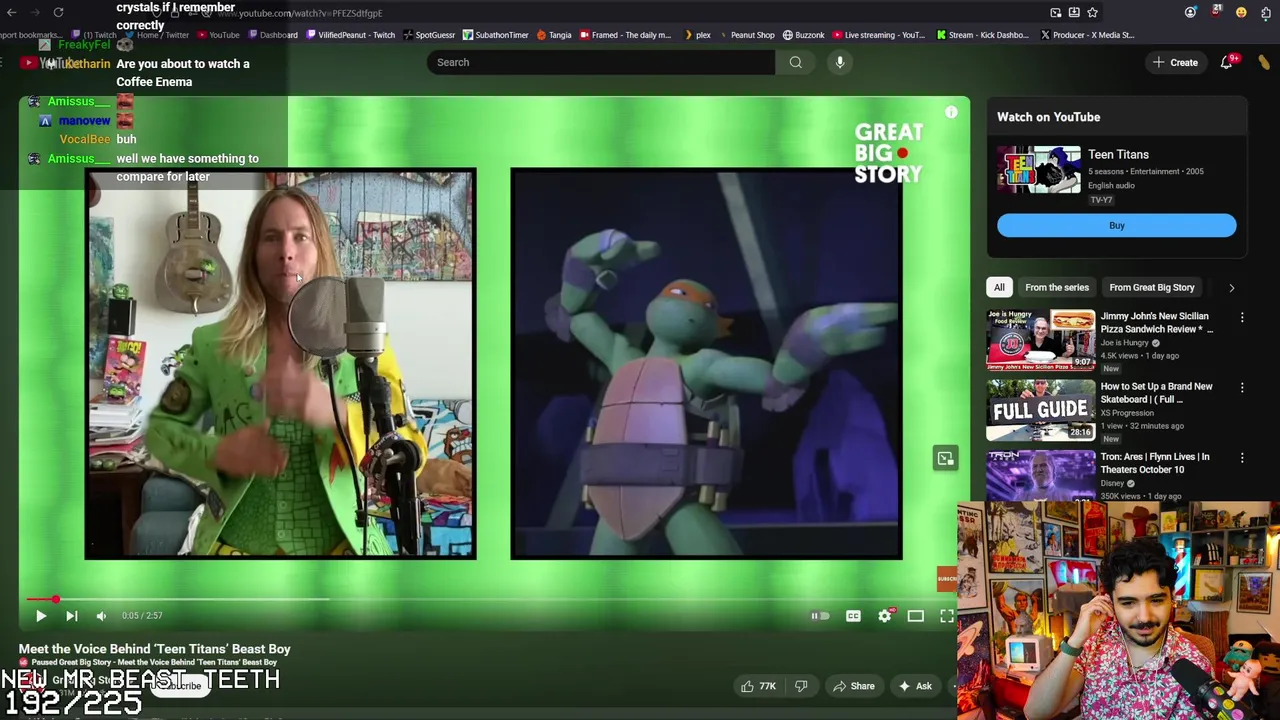The height and width of the screenshot is (720, 1280).
Task: Open the Teen Titans title link
Action: [1118, 154]
